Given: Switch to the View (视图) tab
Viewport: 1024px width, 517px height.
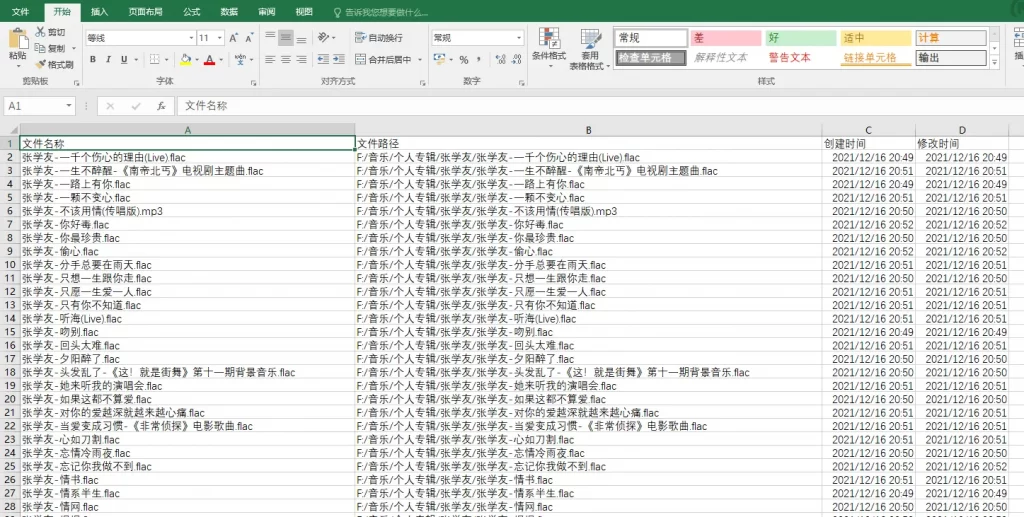Looking at the screenshot, I should pyautogui.click(x=304, y=12).
